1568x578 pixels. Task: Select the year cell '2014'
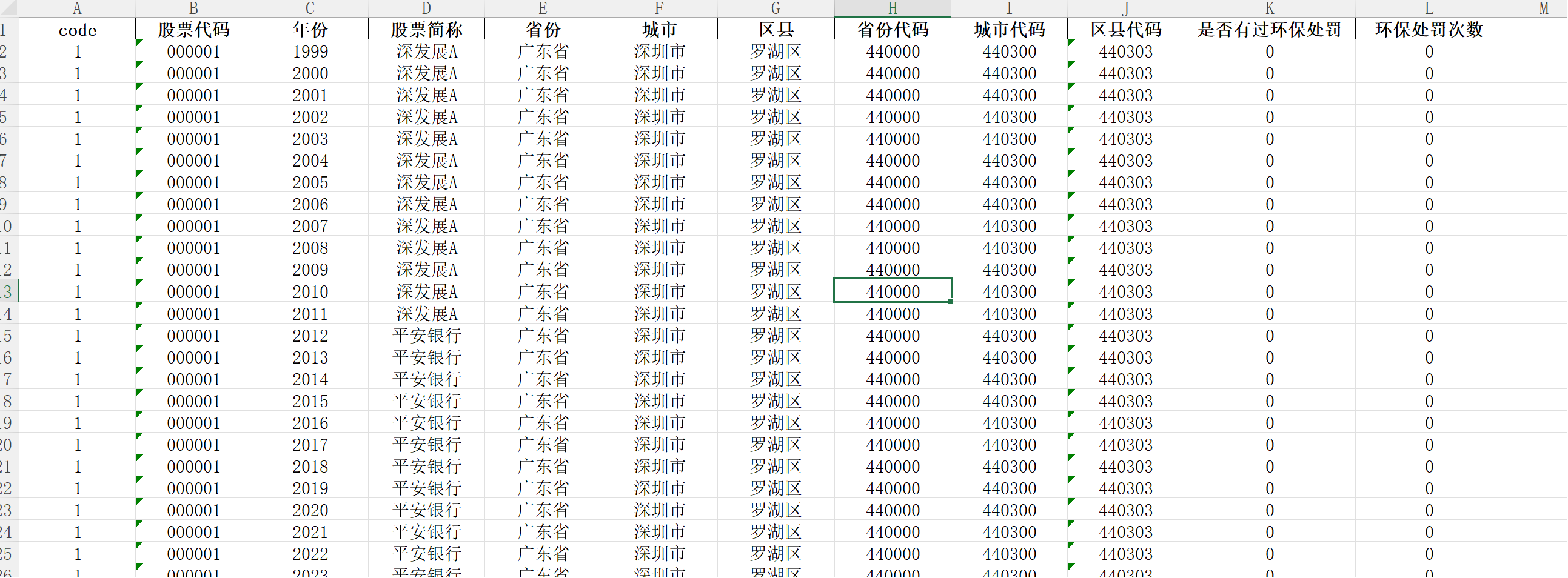(x=310, y=379)
